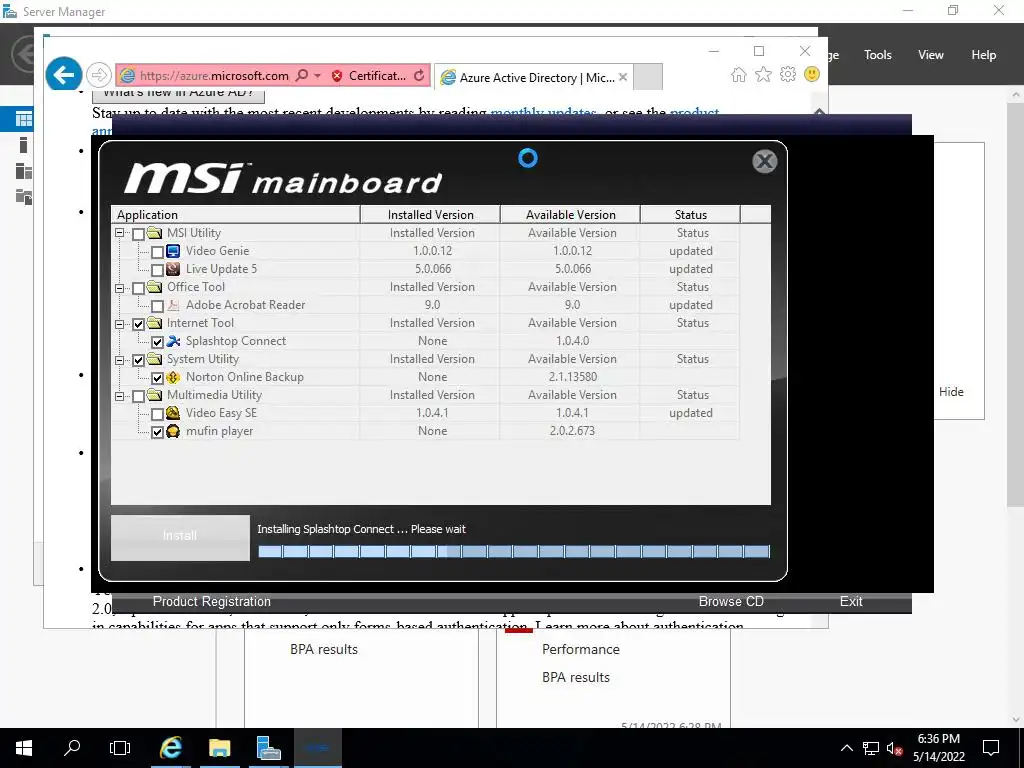Click the Product Registration menu item
Viewport: 1024px width, 768px height.
[212, 601]
